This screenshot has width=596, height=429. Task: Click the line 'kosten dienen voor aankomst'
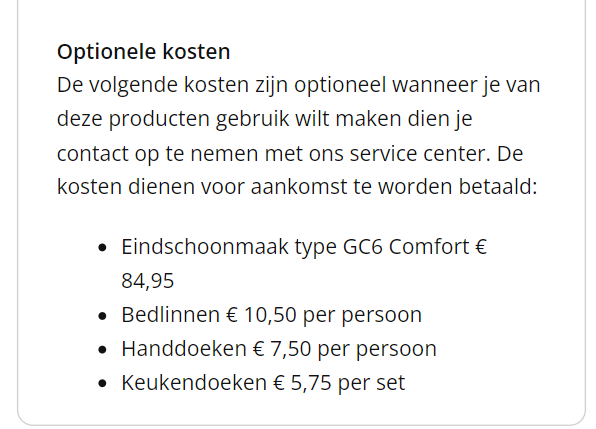click(297, 187)
